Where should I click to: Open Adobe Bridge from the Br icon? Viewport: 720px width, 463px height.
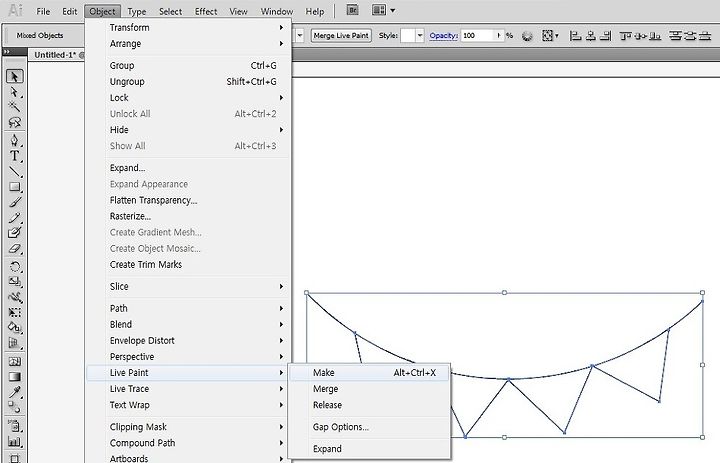(352, 10)
